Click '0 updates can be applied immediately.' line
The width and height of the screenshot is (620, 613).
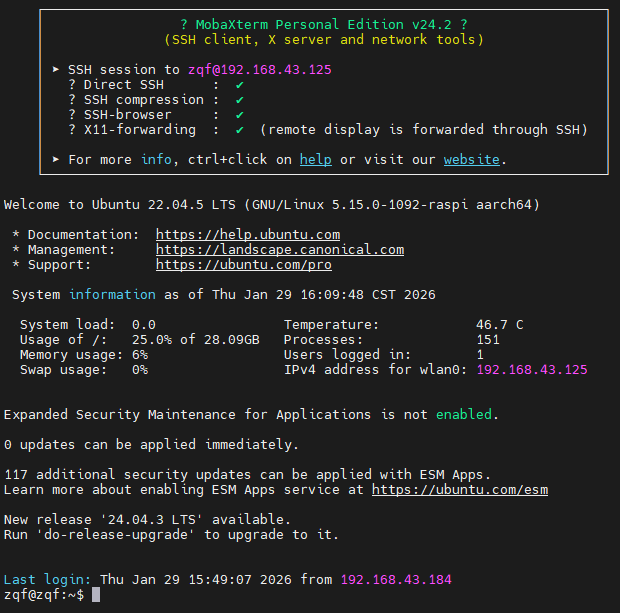[x=151, y=445]
